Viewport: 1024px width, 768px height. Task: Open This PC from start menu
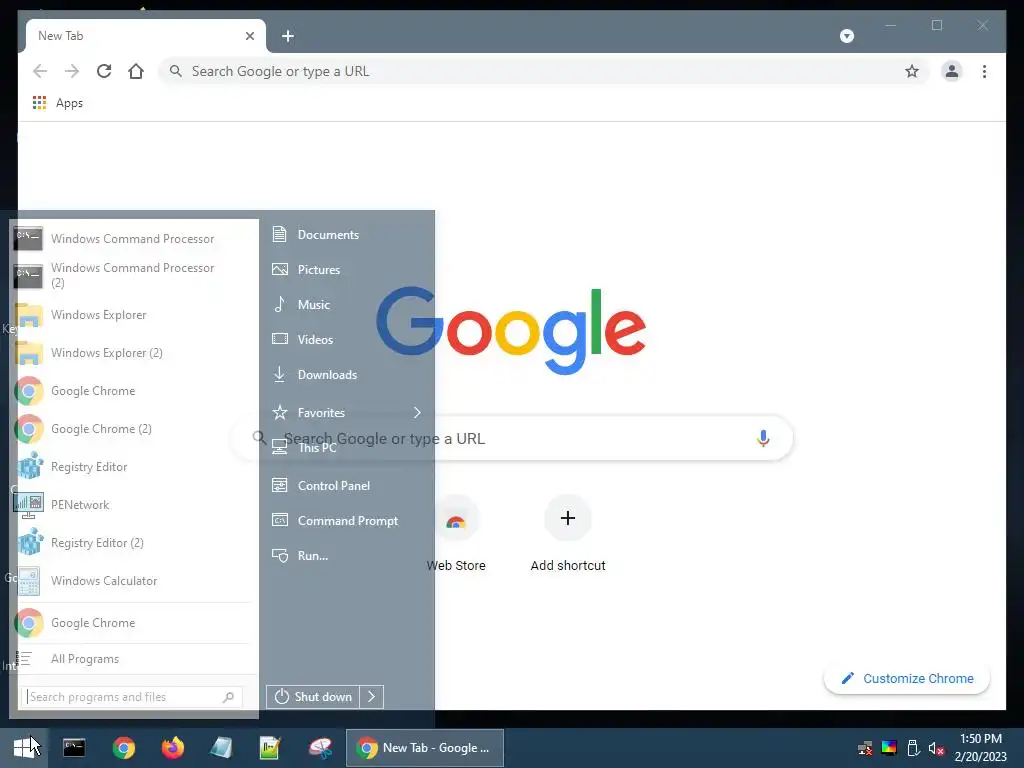(346, 448)
